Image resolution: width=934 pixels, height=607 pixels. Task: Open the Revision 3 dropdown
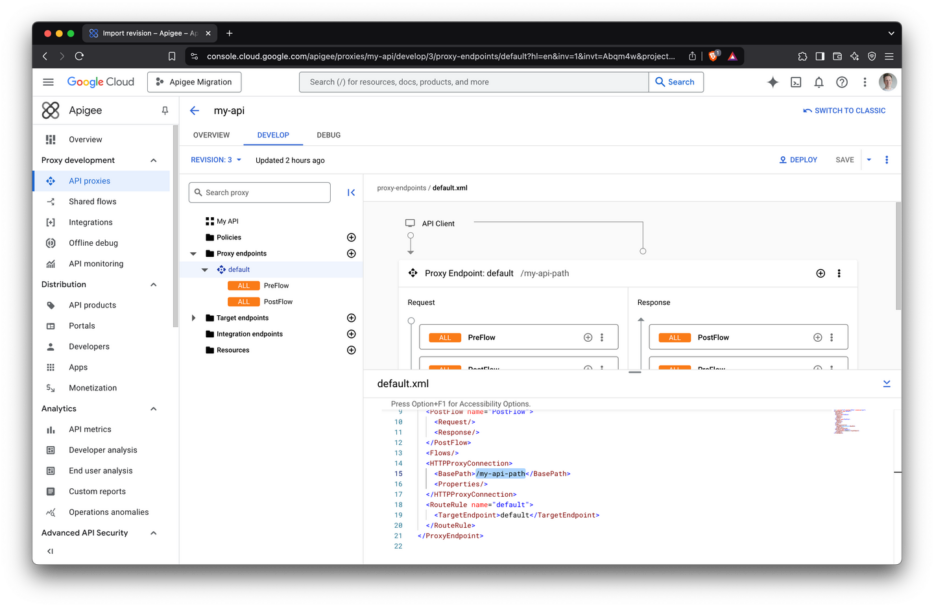216,160
